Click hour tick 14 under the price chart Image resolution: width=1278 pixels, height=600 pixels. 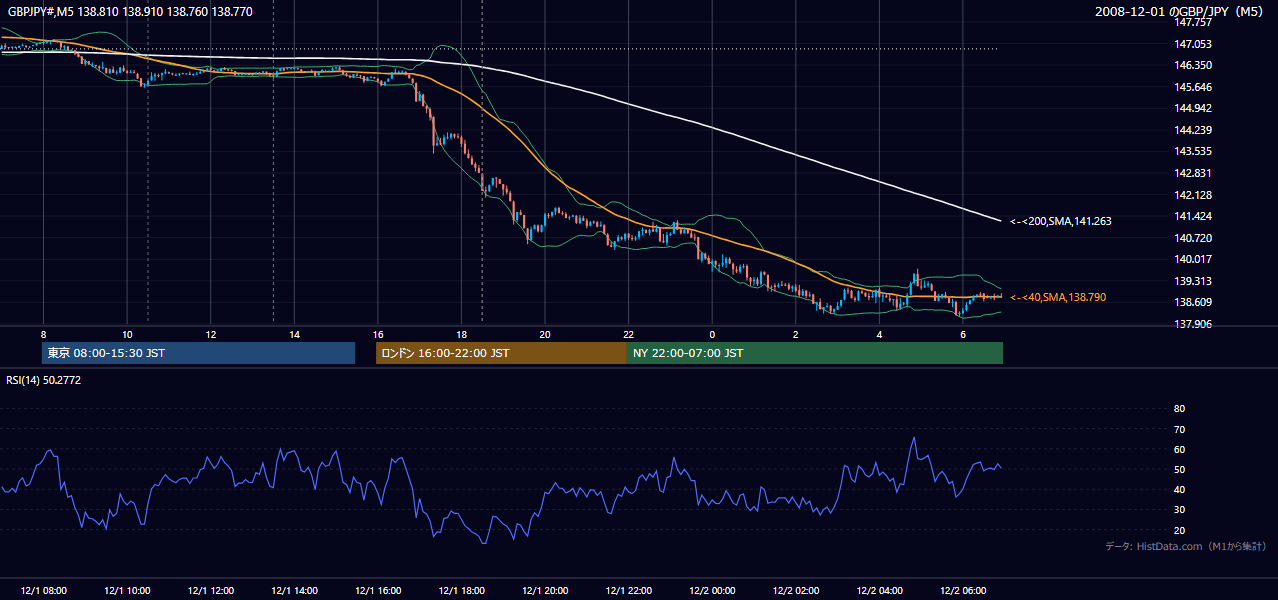click(294, 334)
